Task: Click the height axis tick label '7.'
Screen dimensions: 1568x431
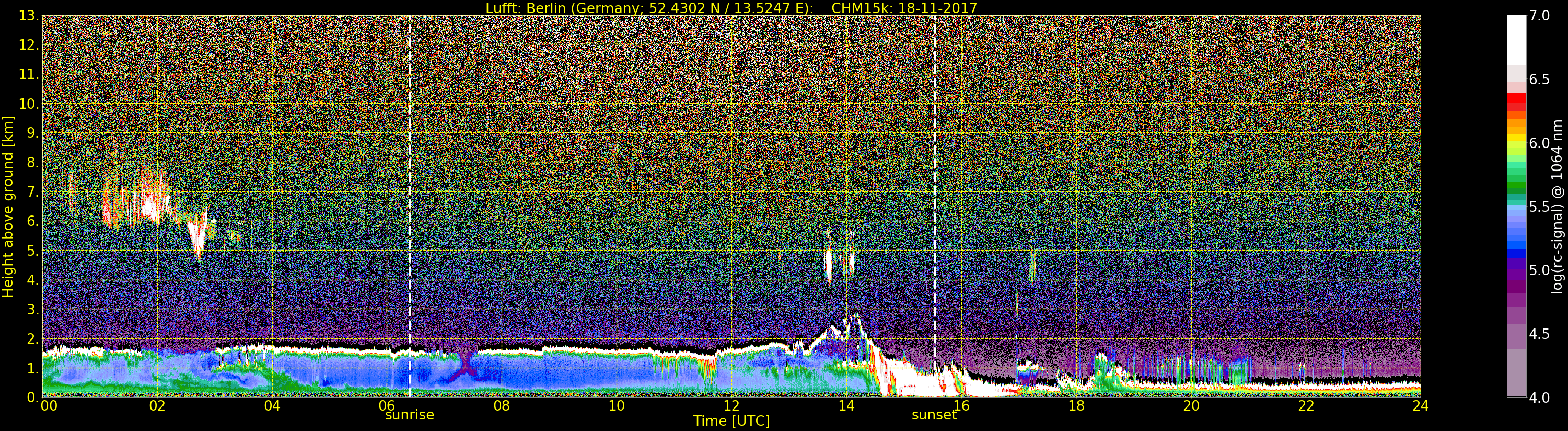Action: pyautogui.click(x=32, y=192)
